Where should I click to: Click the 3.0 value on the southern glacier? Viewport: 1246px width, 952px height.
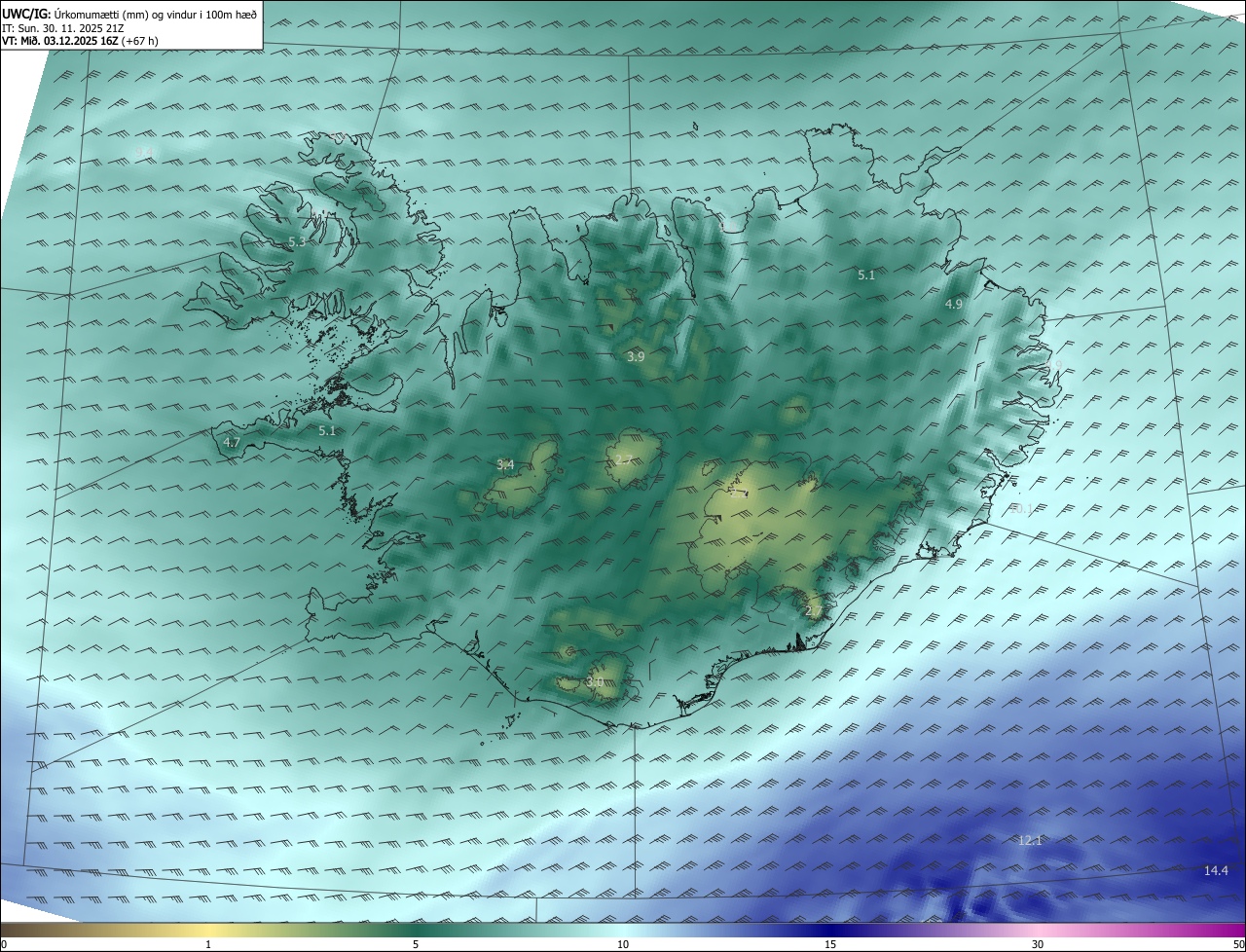coord(595,682)
